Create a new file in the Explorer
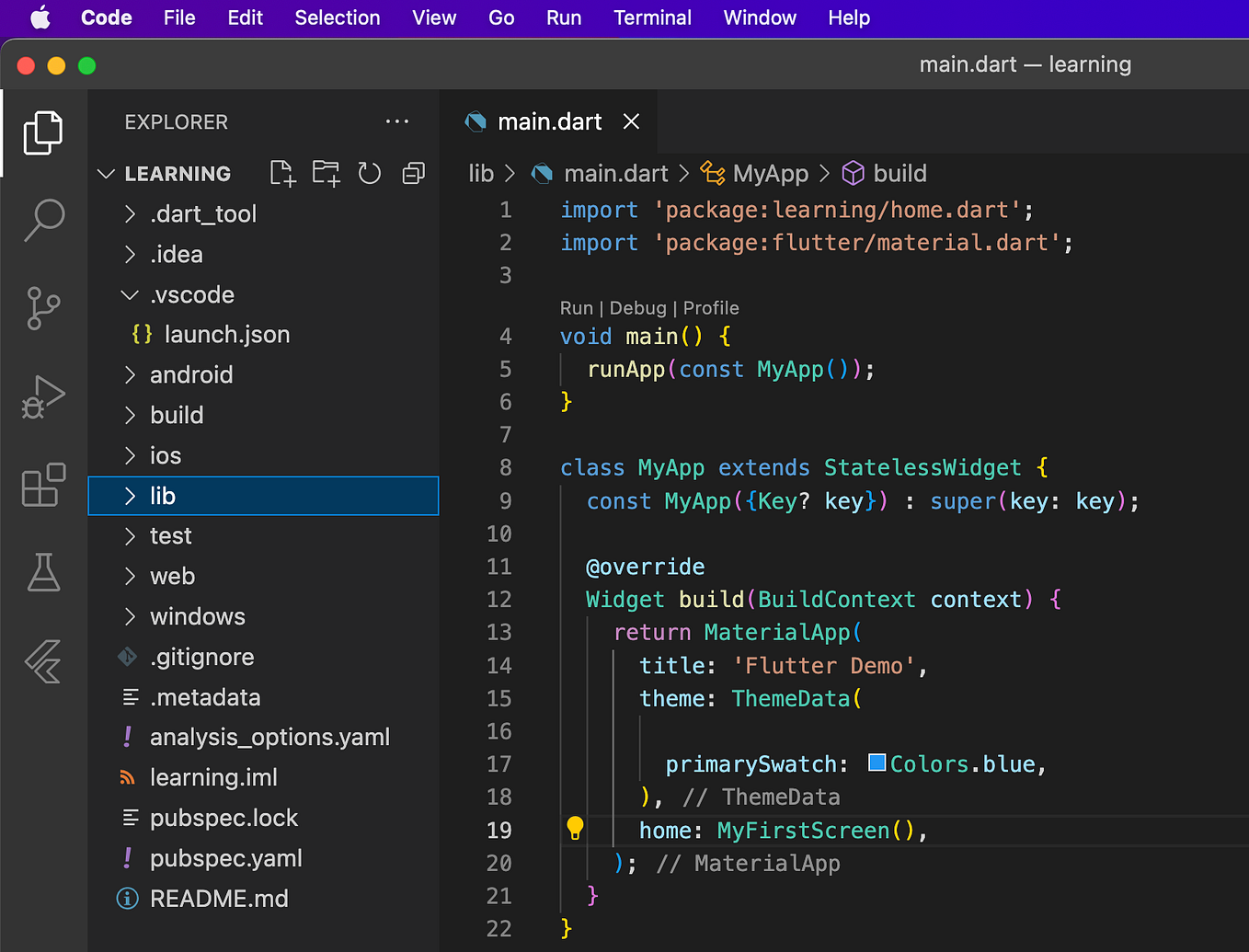1249x952 pixels. (281, 173)
